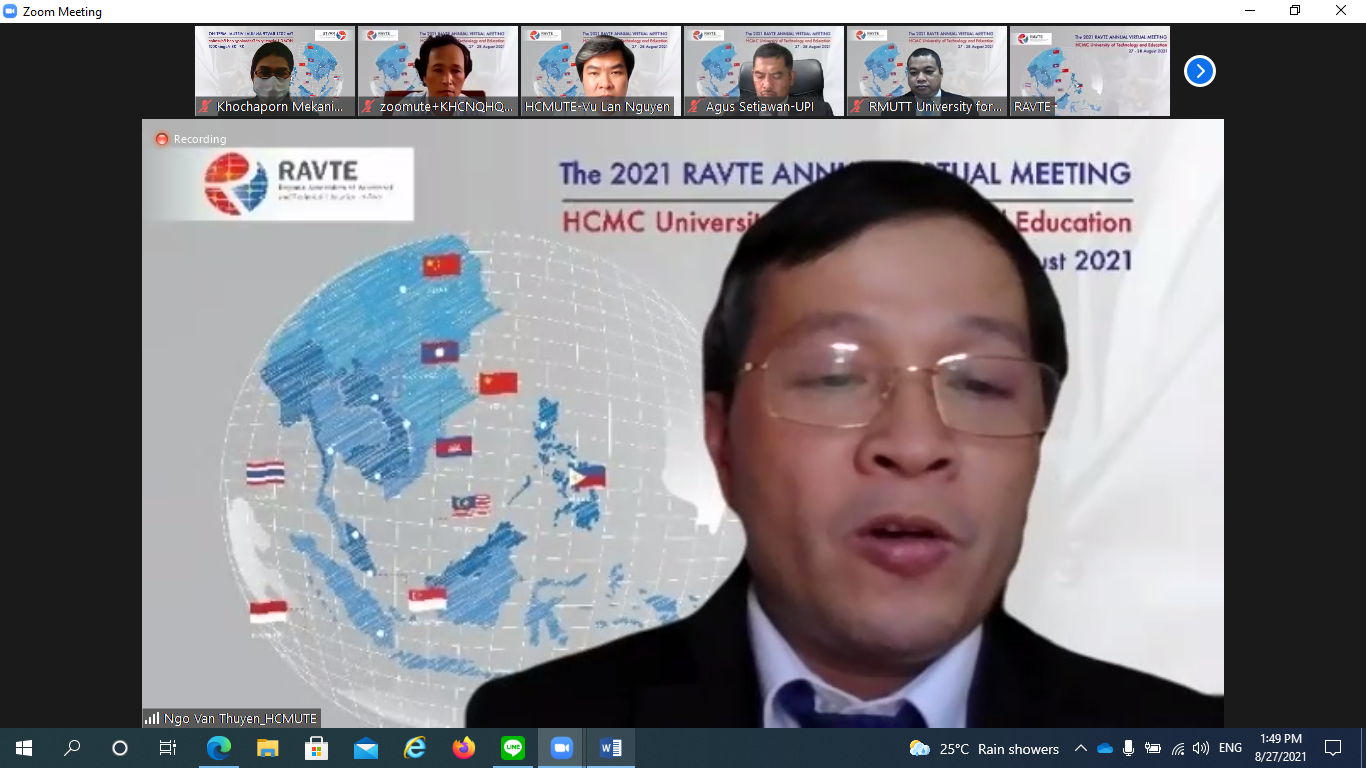Open Task View on the taskbar
The image size is (1366, 768).
(168, 748)
